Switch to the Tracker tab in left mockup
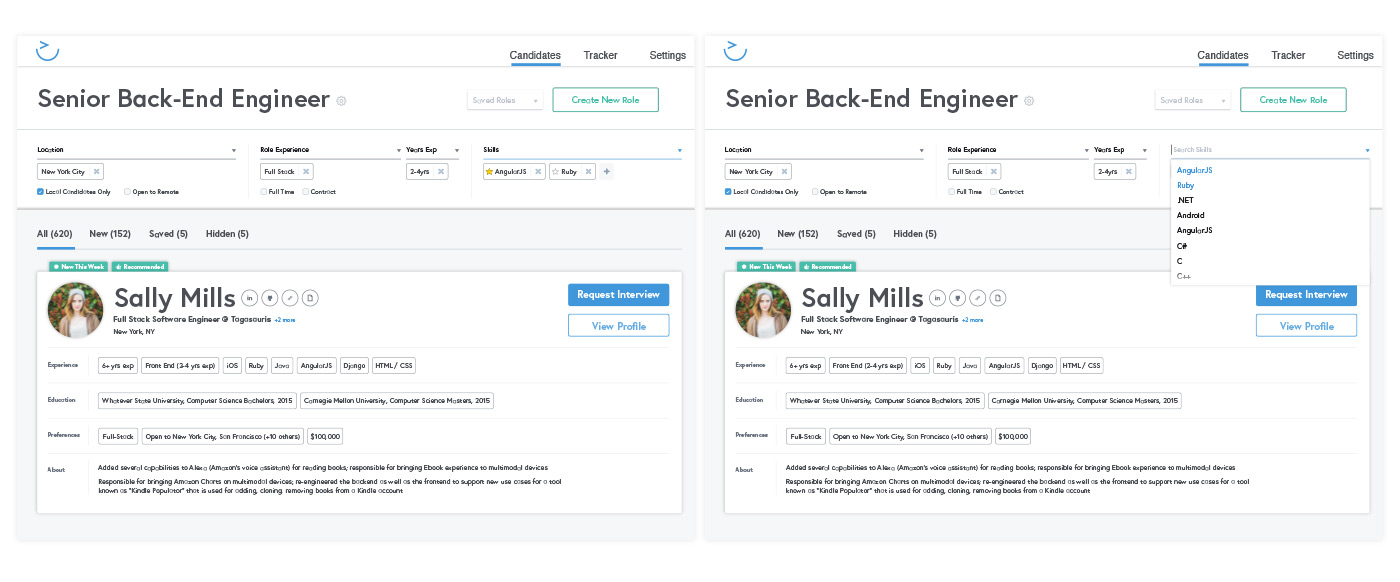Screen dimensions: 1400x582 (x=600, y=56)
